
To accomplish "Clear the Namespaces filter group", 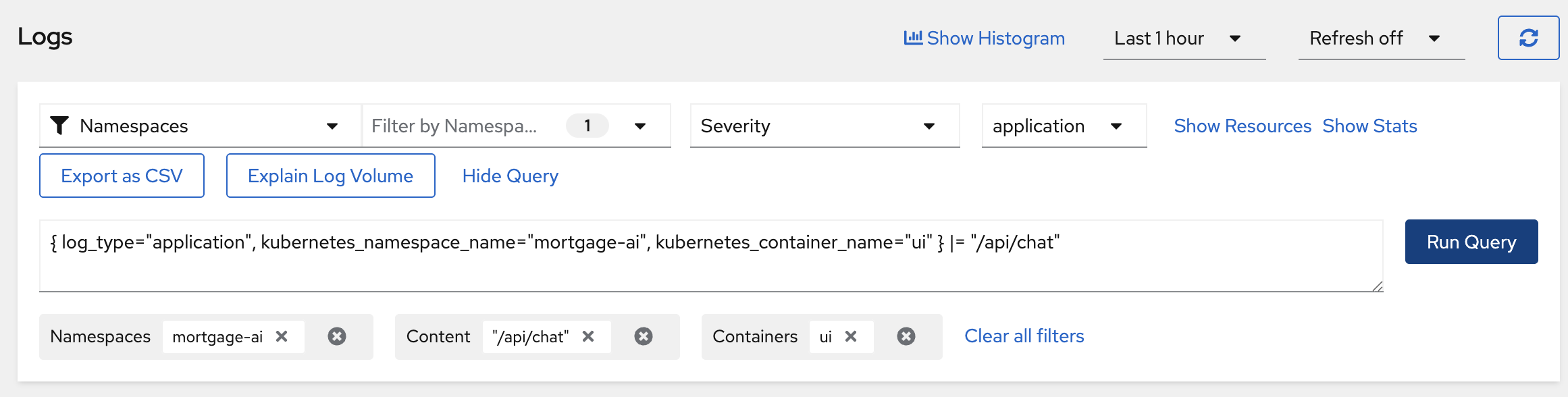I will 337,336.
